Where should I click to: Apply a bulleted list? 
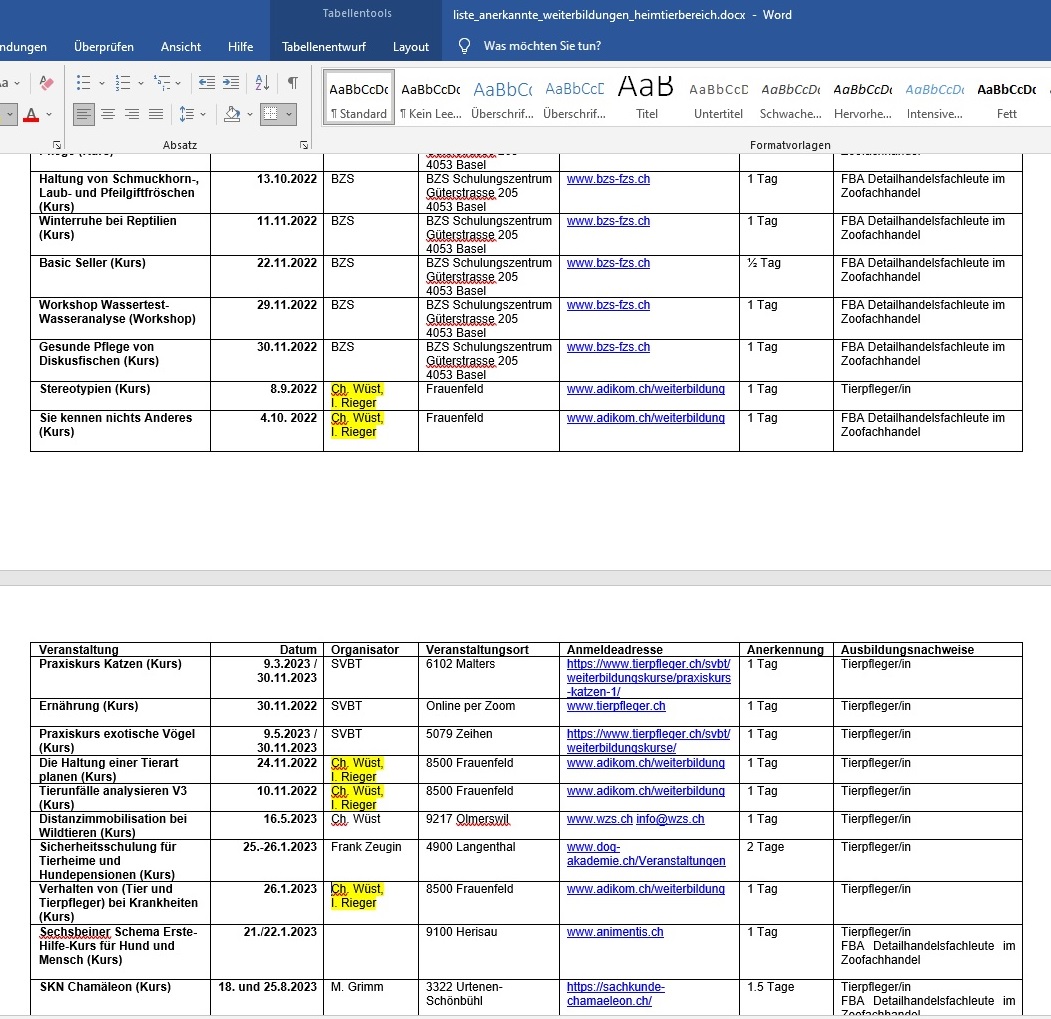[x=83, y=82]
